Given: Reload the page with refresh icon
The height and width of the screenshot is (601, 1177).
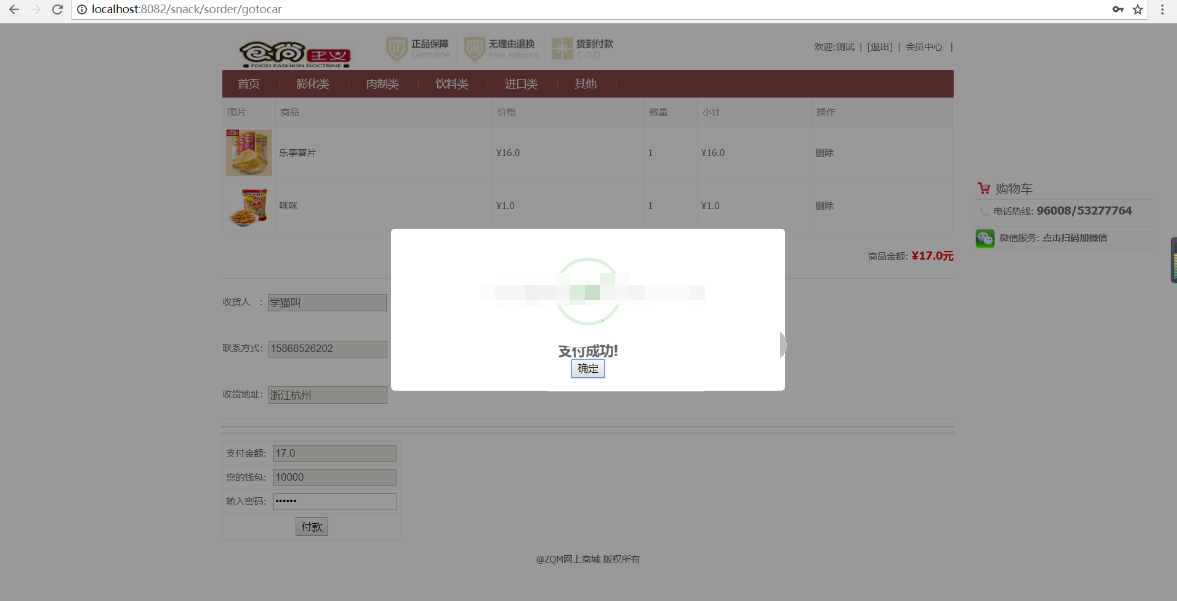Looking at the screenshot, I should click(x=57, y=10).
